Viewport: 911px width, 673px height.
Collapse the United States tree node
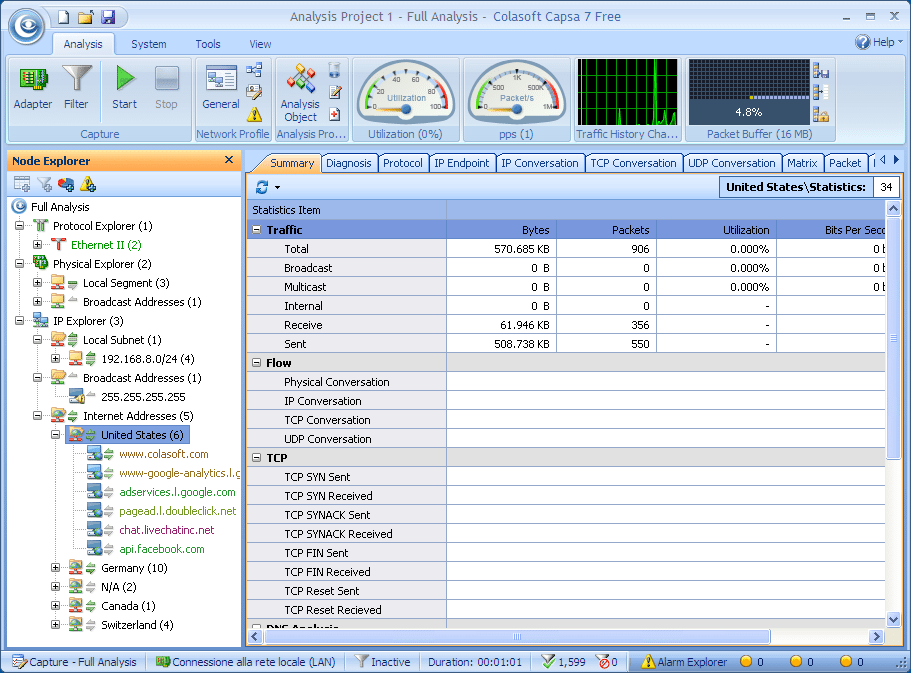(57, 435)
